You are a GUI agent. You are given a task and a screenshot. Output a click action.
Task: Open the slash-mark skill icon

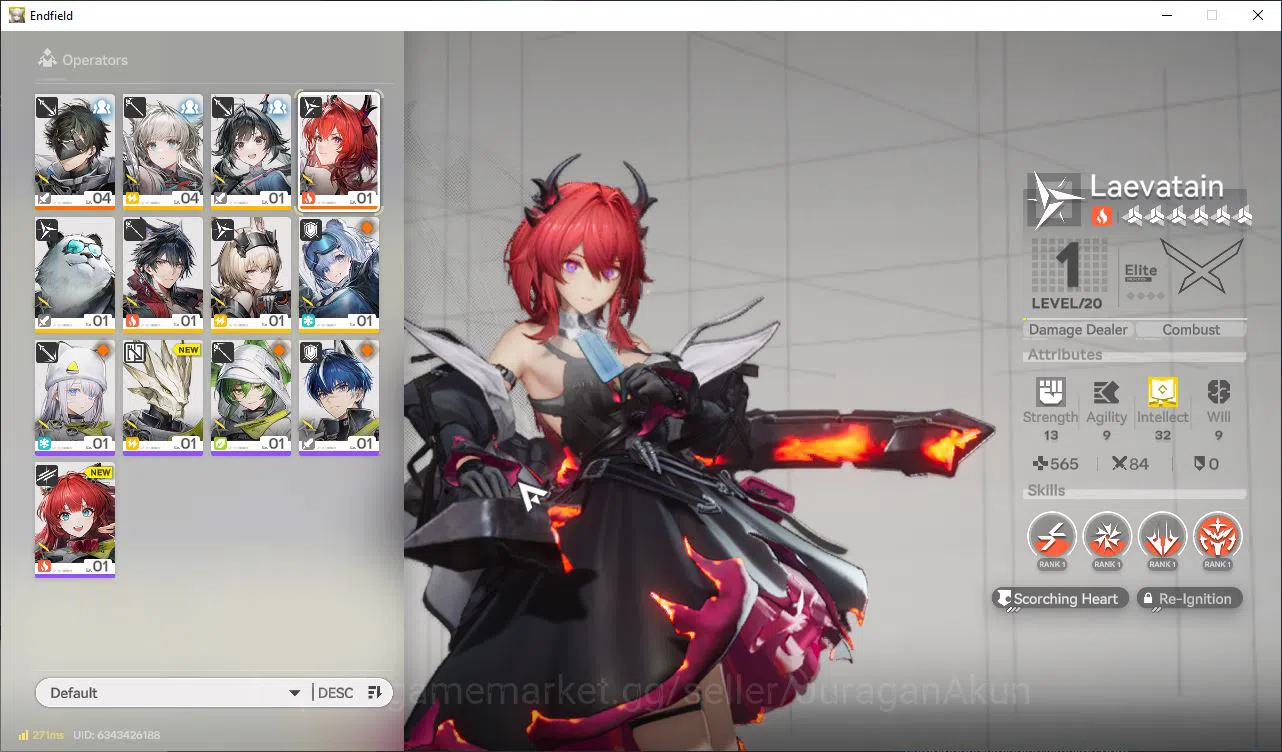pyautogui.click(x=1052, y=537)
